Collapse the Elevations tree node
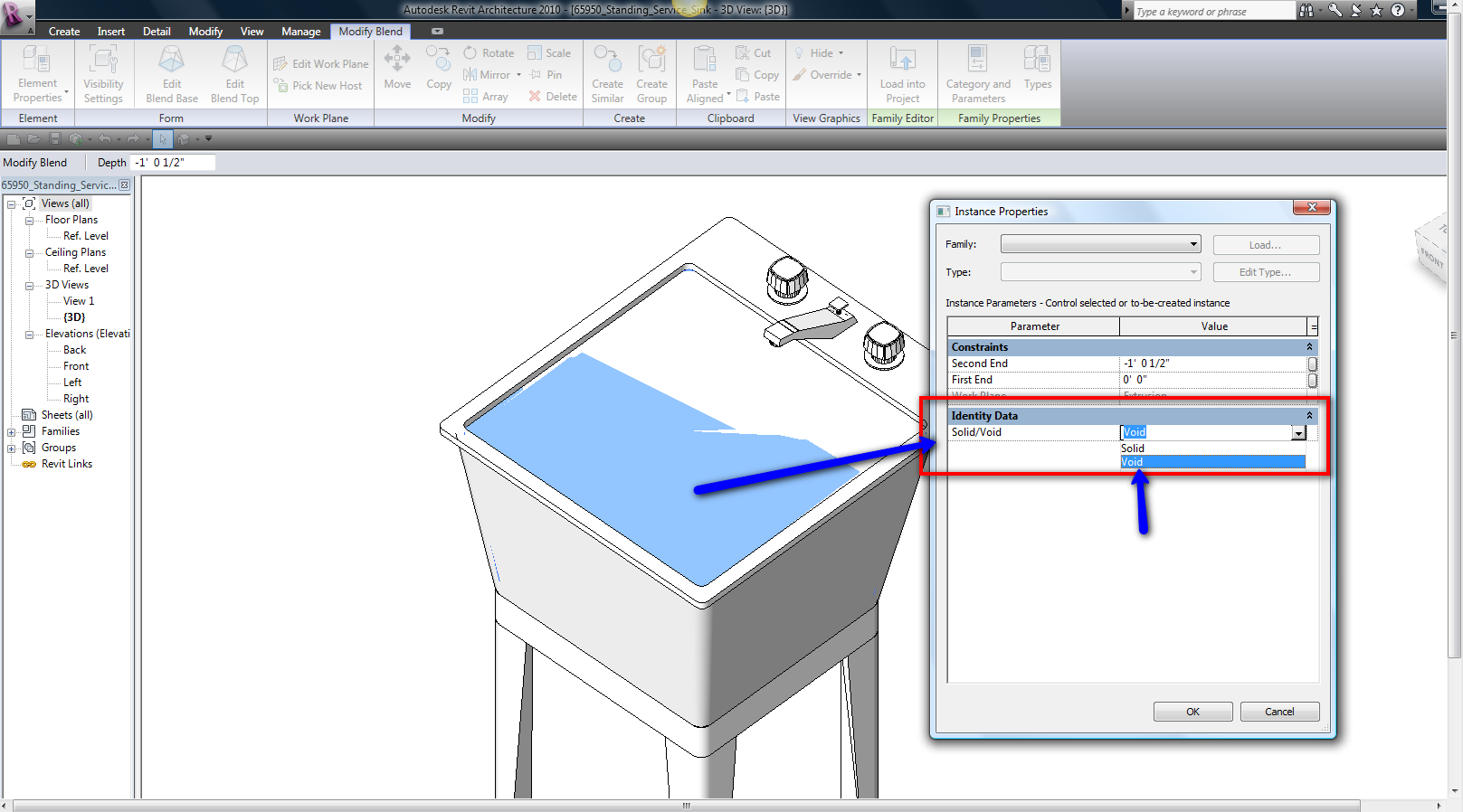 29,335
